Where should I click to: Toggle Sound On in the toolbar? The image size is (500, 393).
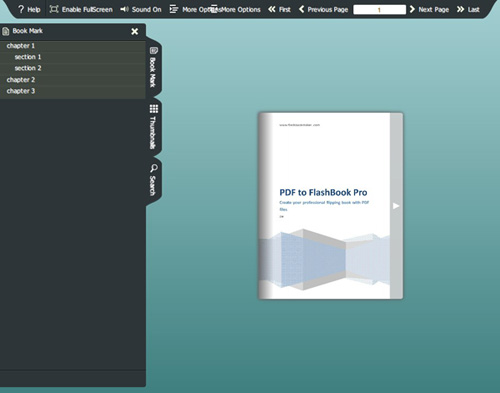[141, 9]
